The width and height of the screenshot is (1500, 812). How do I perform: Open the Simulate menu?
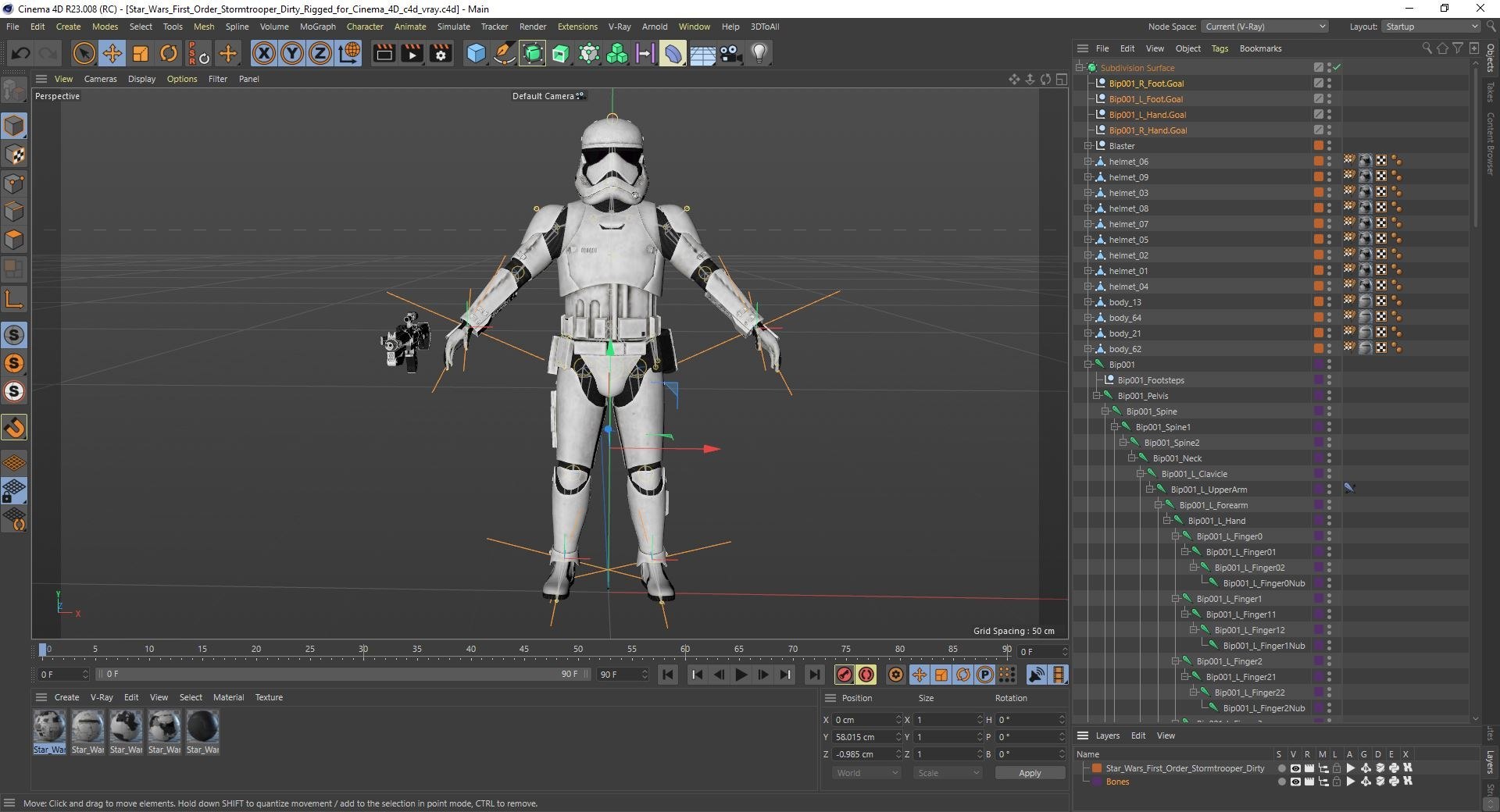453,27
